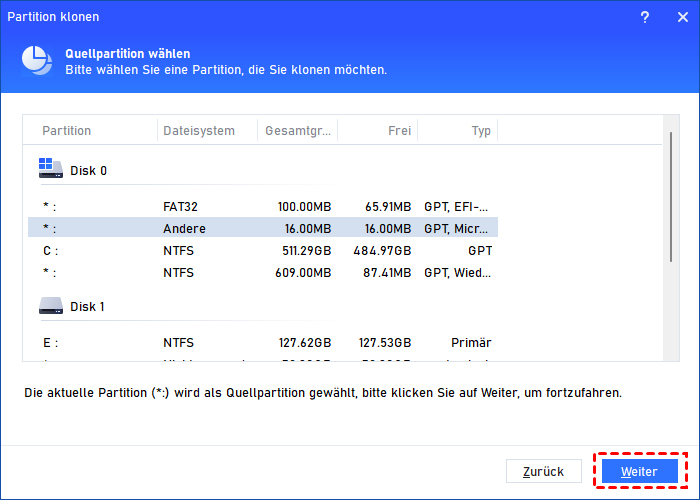700x500 pixels.
Task: Click the Gesamtgröße column header
Action: click(297, 131)
